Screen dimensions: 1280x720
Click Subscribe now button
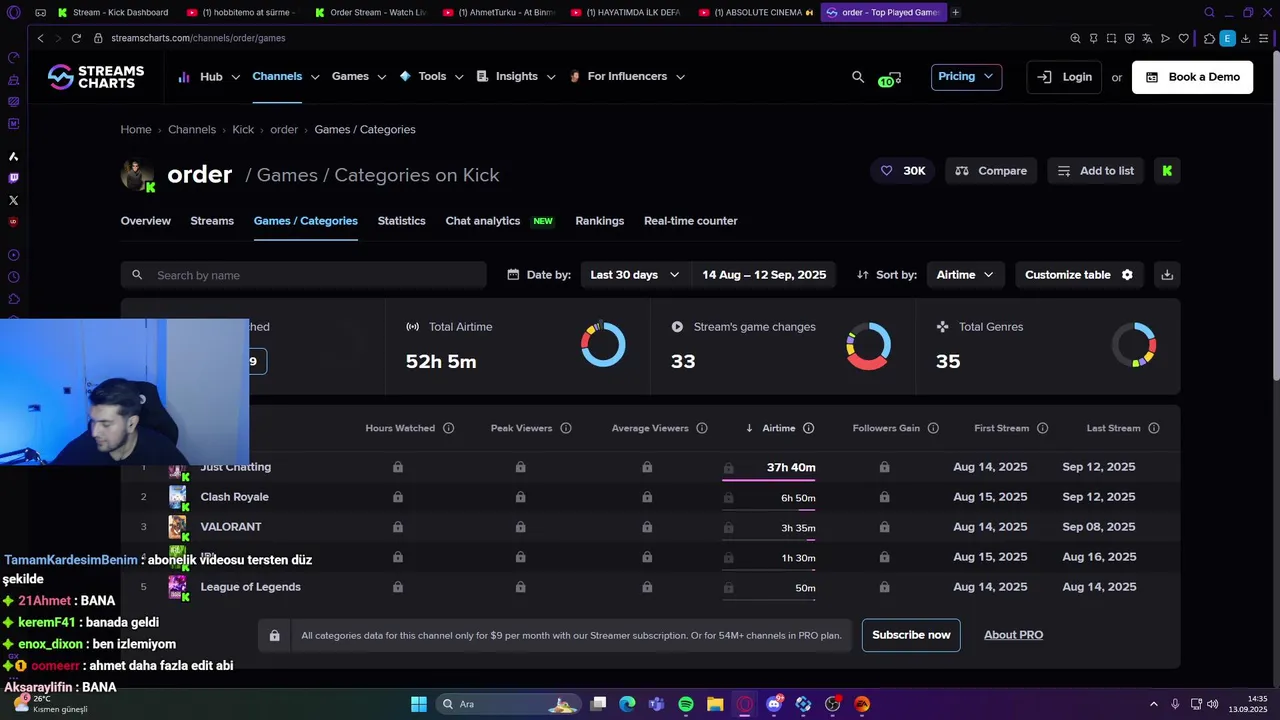click(911, 635)
